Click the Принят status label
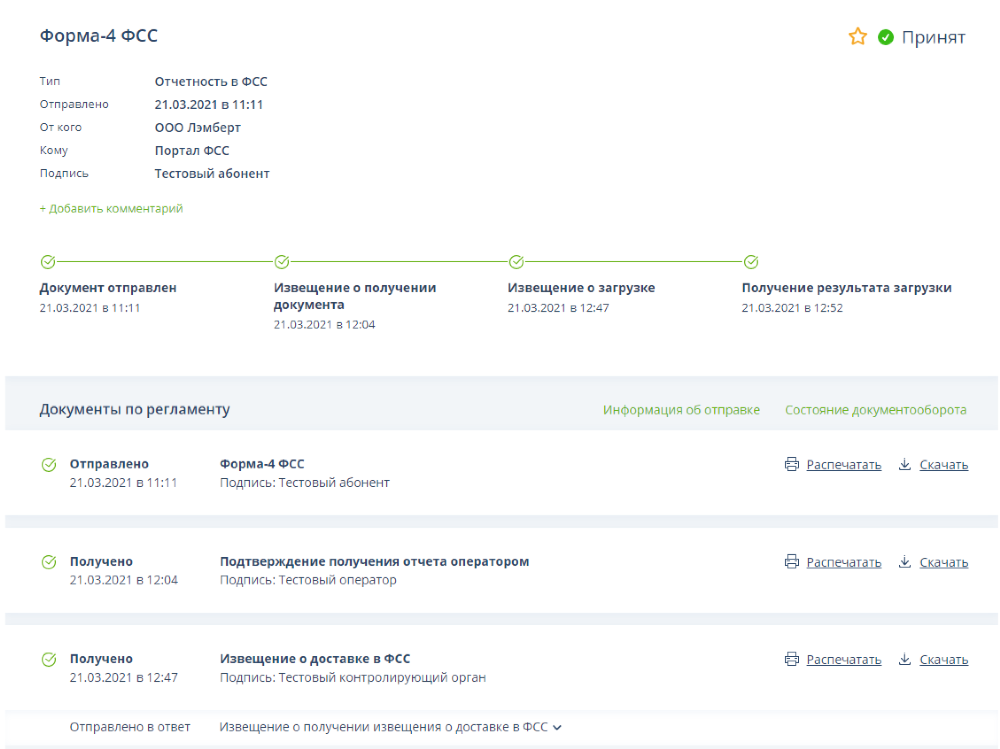 (933, 38)
